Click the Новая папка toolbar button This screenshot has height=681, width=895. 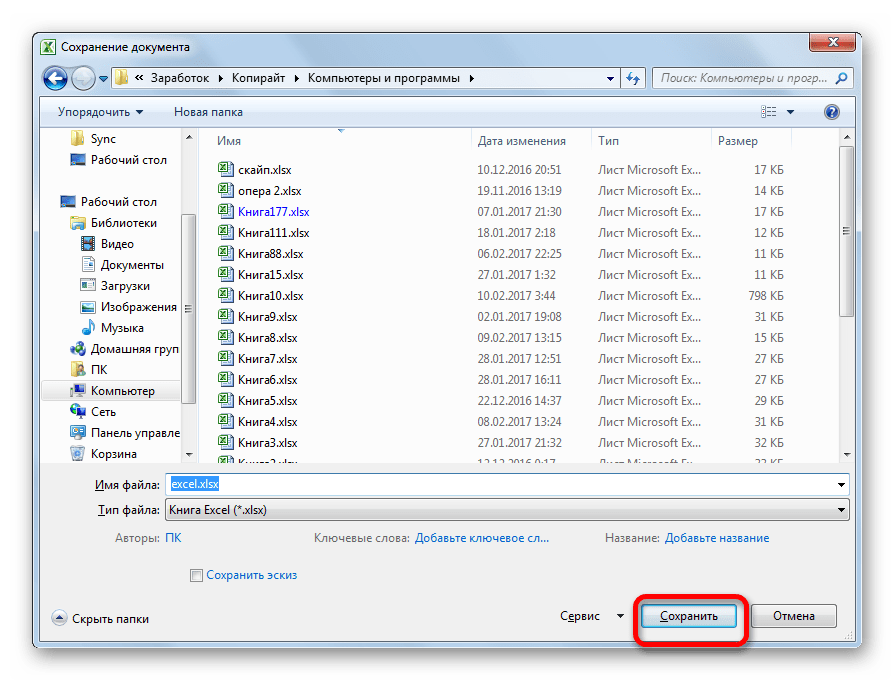(208, 112)
